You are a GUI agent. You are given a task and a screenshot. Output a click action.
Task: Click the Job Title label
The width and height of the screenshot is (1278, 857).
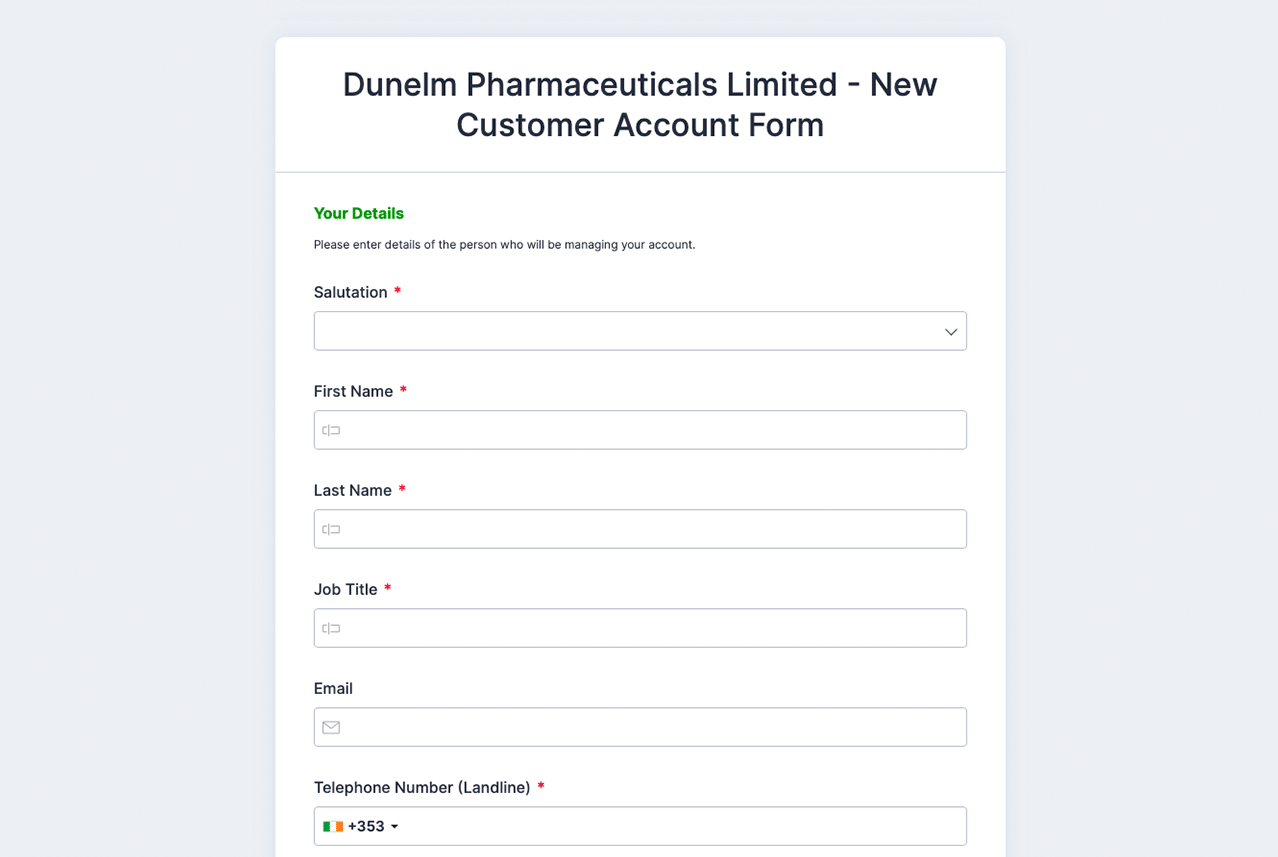(345, 589)
